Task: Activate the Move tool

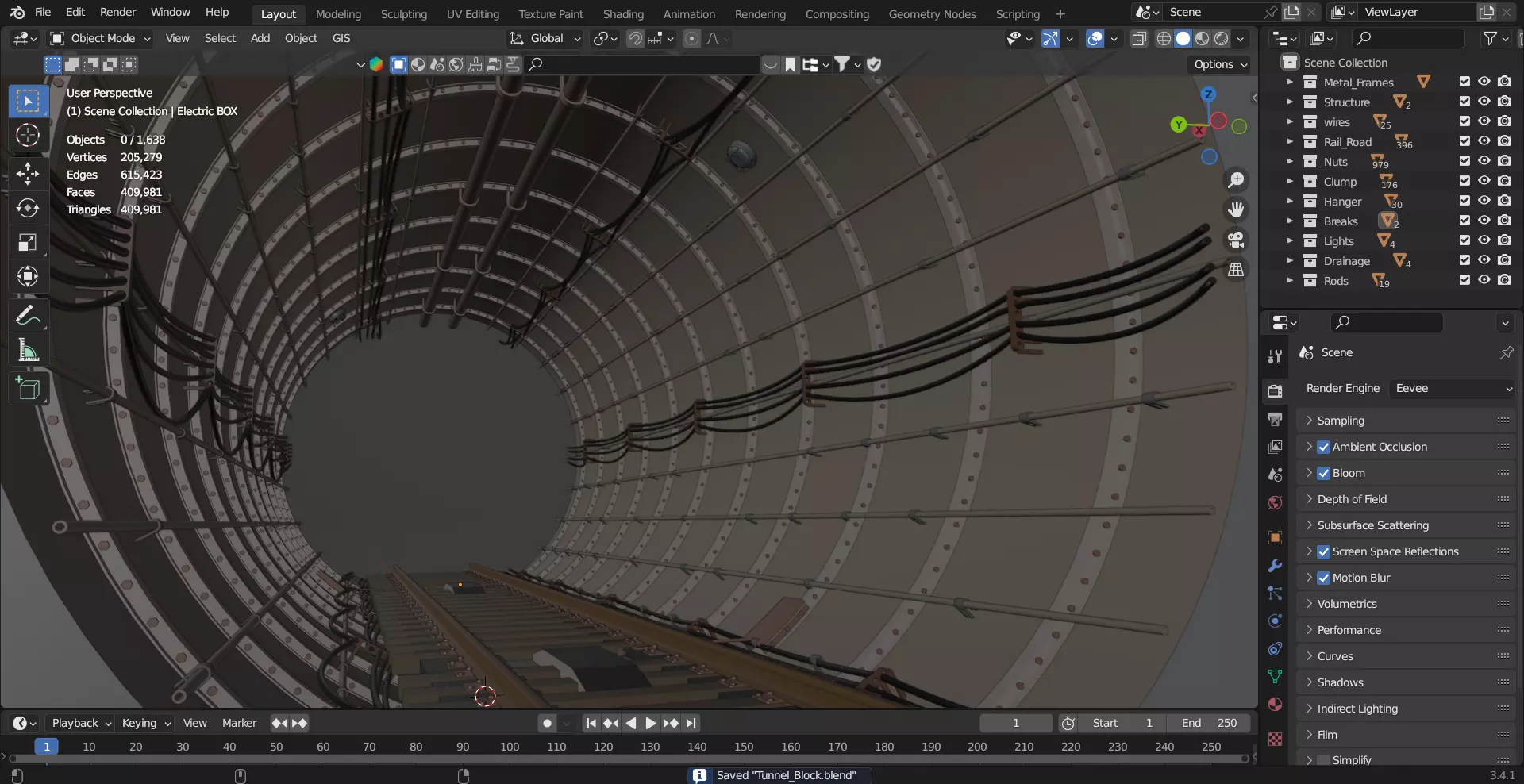Action: tap(28, 173)
